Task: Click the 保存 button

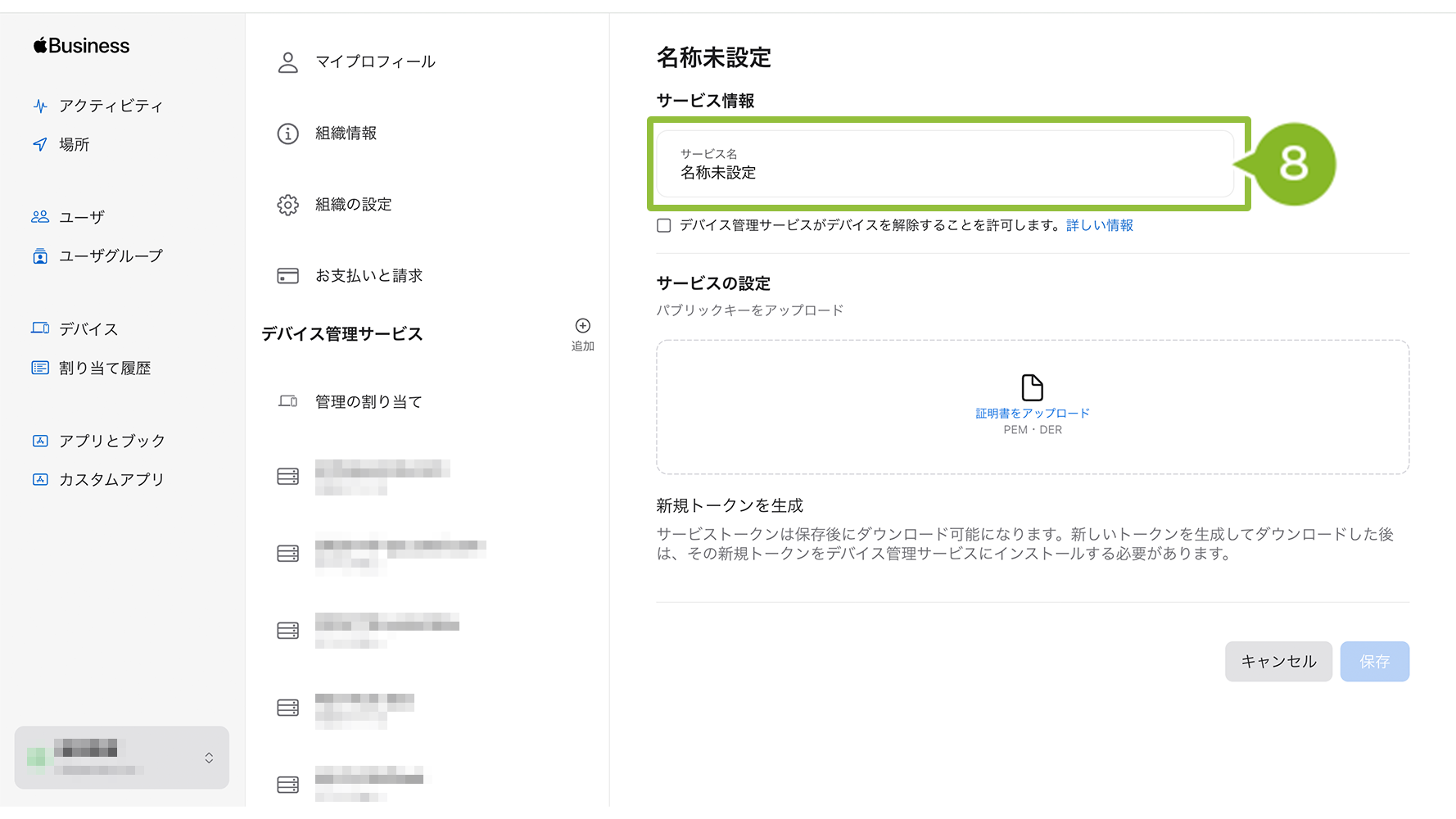Action: coord(1374,661)
